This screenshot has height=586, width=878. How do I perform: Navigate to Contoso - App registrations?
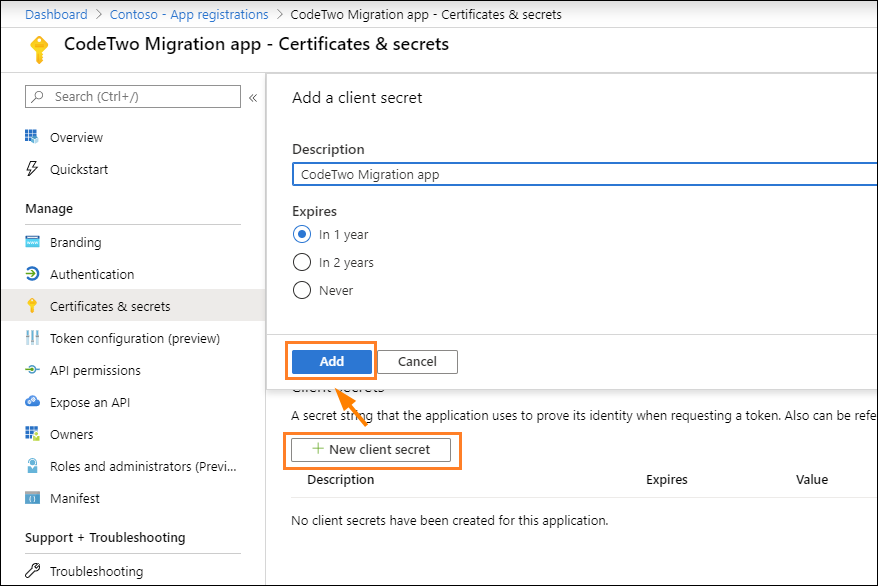[189, 14]
